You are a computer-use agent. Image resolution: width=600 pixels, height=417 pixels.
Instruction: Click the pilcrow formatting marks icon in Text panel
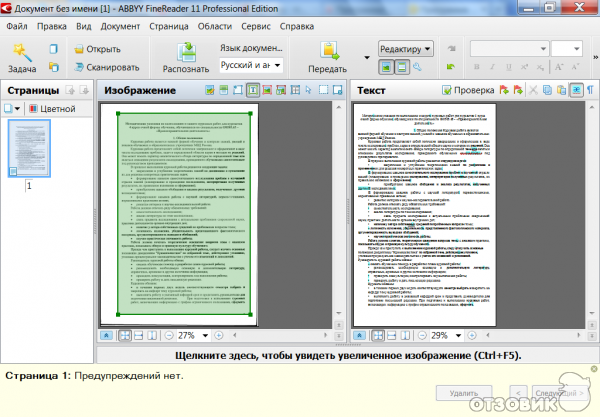tap(589, 91)
